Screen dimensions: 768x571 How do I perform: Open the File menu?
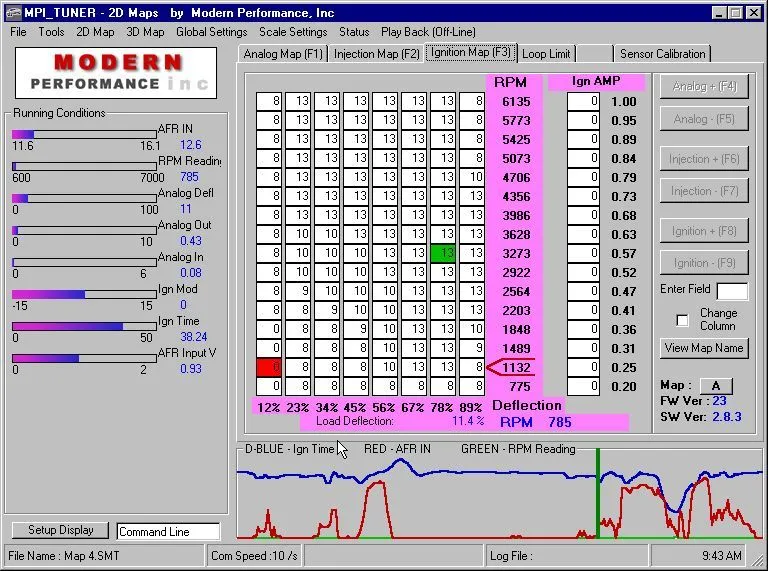(x=18, y=32)
